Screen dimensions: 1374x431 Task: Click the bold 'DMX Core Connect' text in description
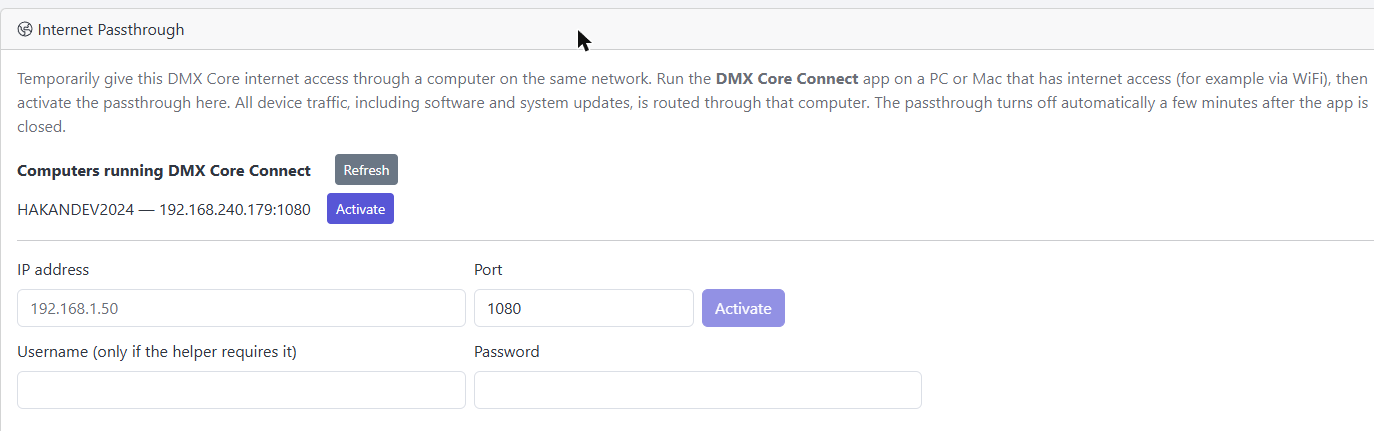pyautogui.click(x=787, y=78)
